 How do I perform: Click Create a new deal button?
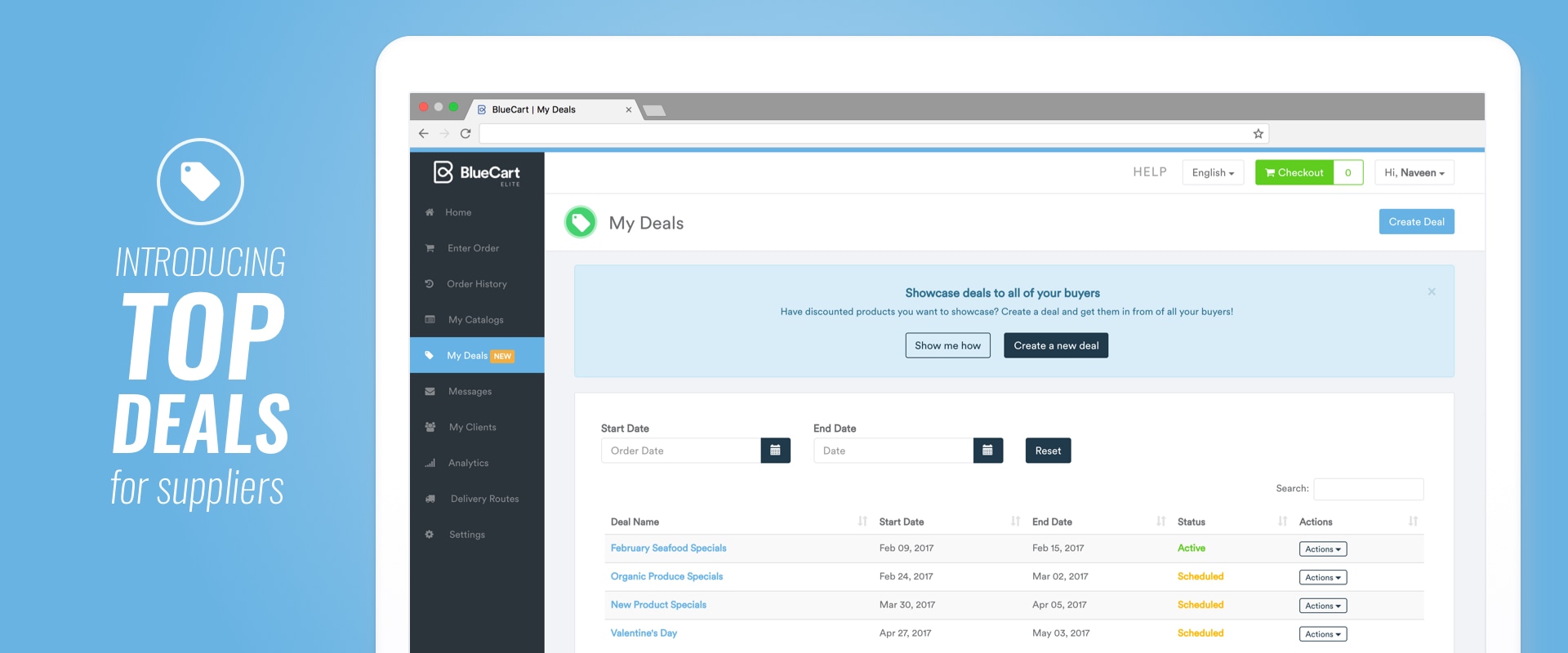tap(1056, 345)
